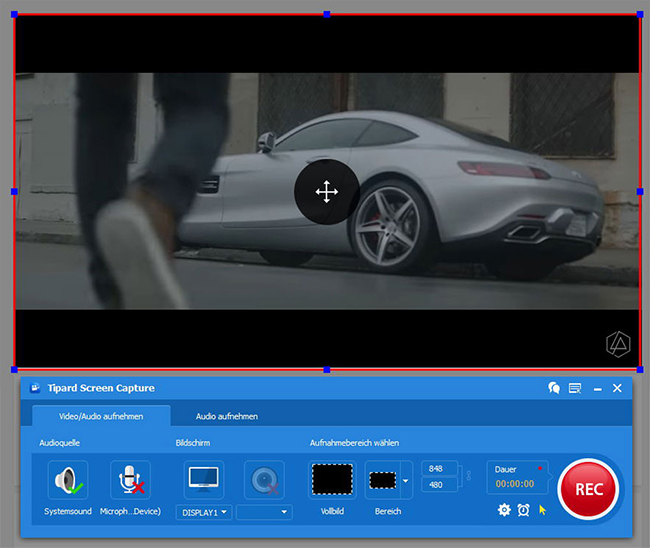Enable the microphone device recording
Screen dimensions: 650x548
coord(130,480)
